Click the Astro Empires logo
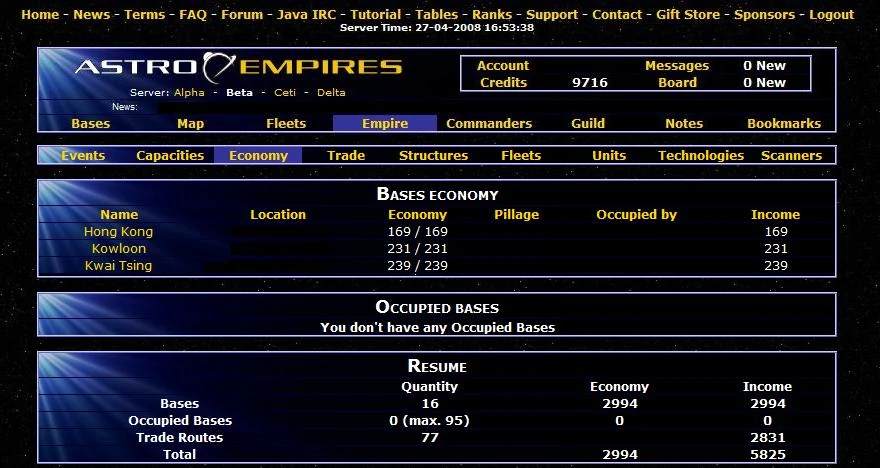880x468 pixels. [x=239, y=67]
